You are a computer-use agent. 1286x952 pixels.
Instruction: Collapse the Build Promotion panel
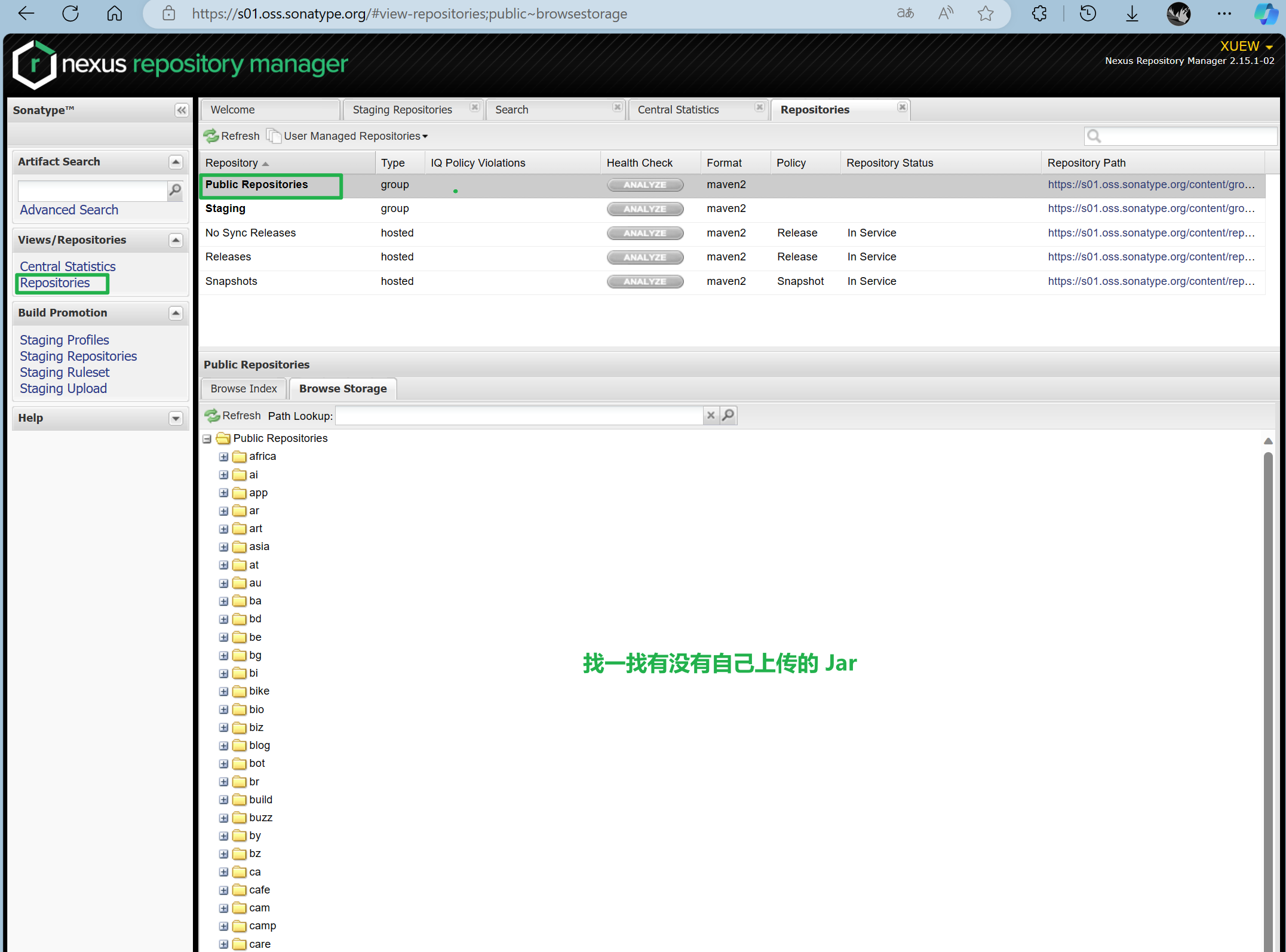tap(176, 313)
